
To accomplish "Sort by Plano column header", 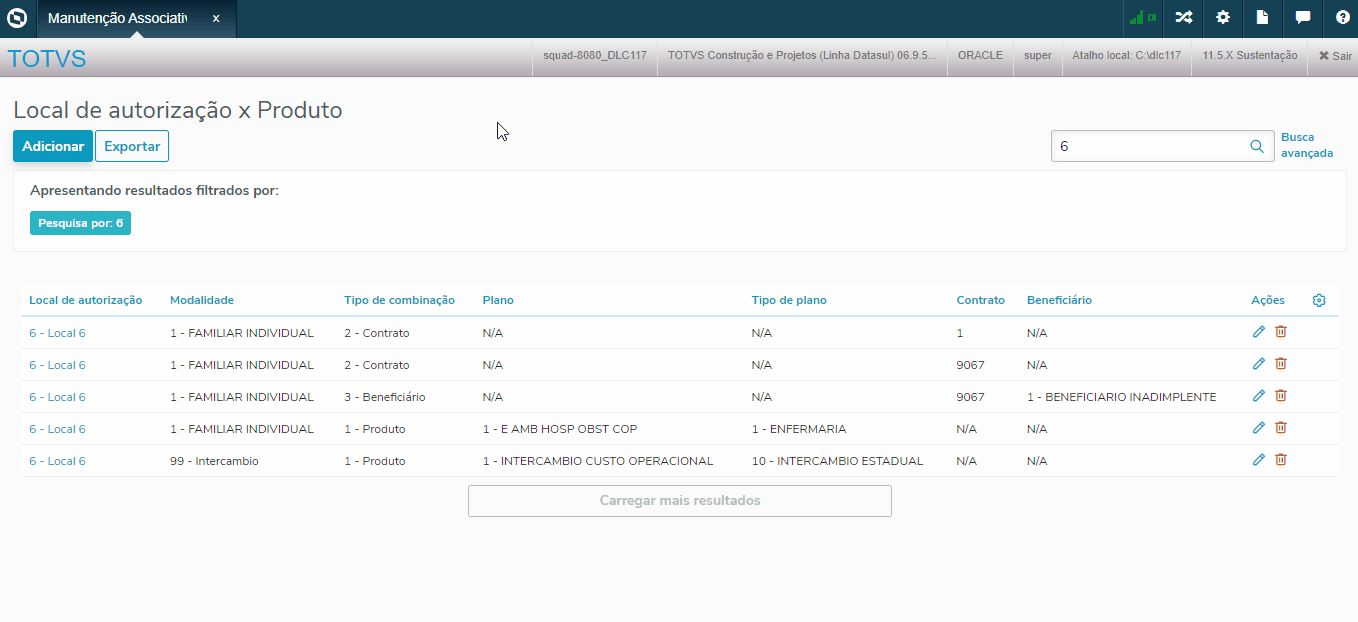I will [x=498, y=300].
